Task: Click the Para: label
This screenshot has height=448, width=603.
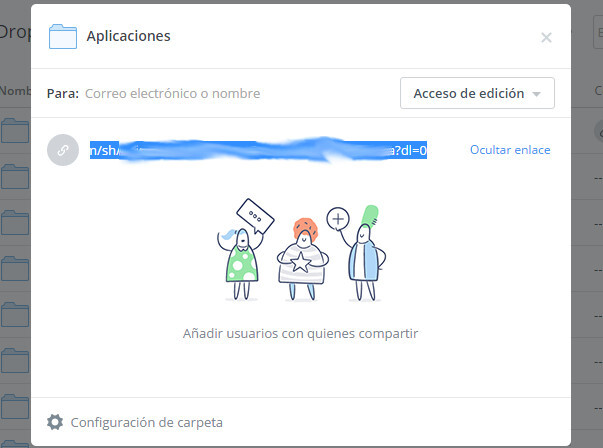Action: pyautogui.click(x=63, y=93)
